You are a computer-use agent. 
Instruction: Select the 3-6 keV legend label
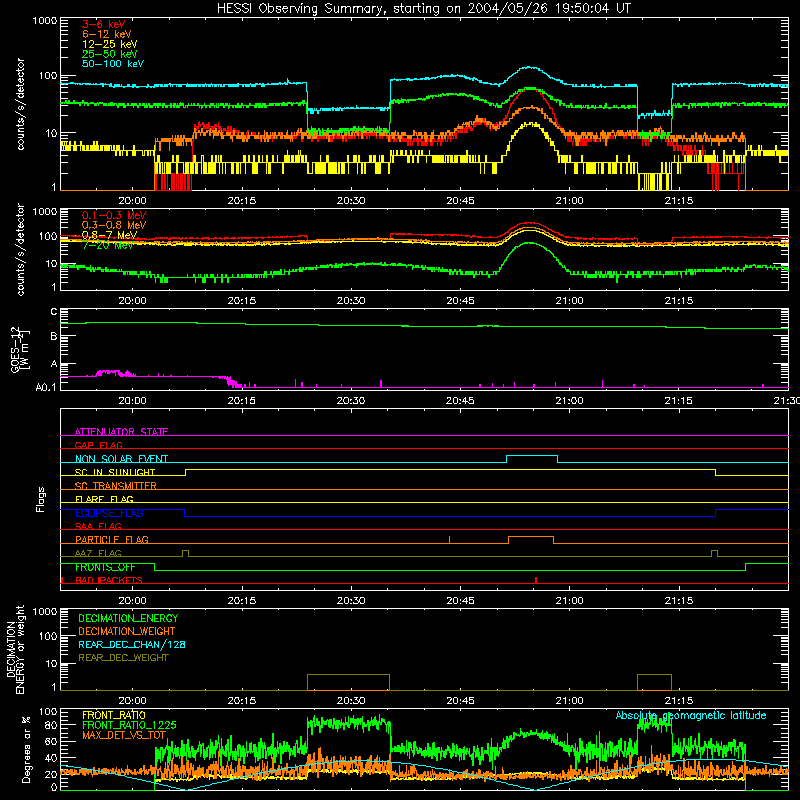[x=104, y=24]
